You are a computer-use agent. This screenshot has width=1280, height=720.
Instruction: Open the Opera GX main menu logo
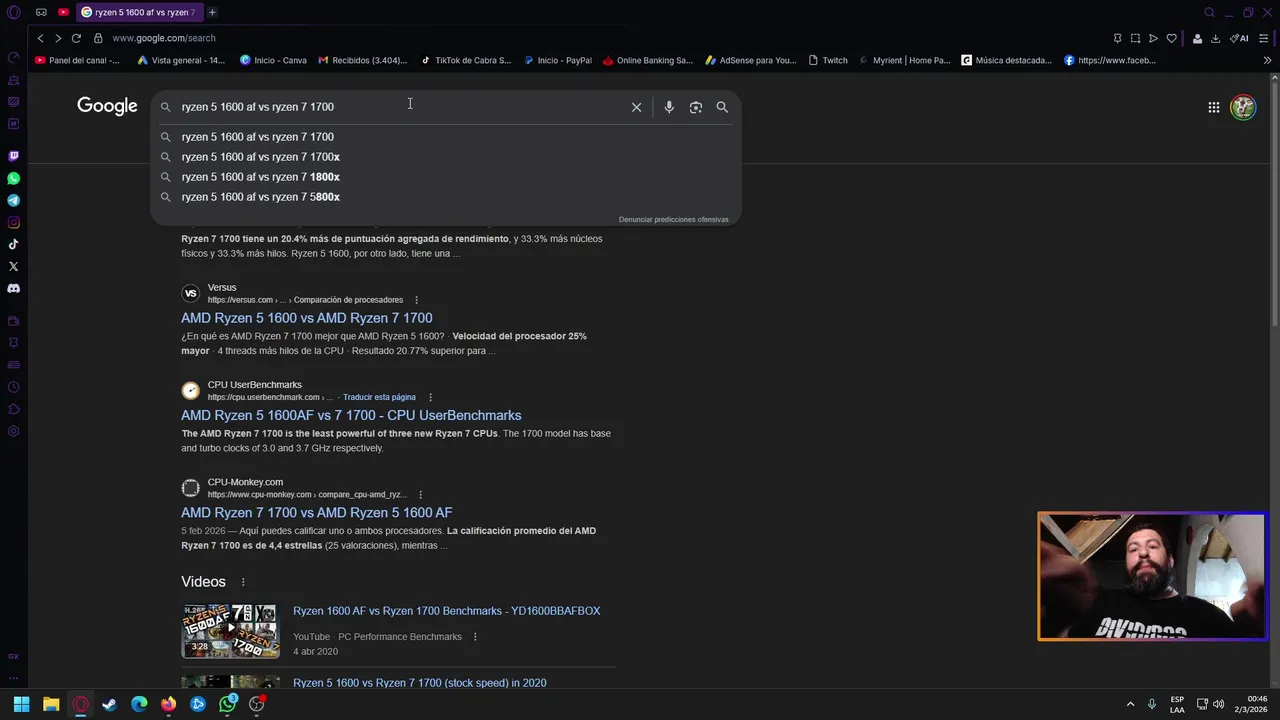point(13,12)
